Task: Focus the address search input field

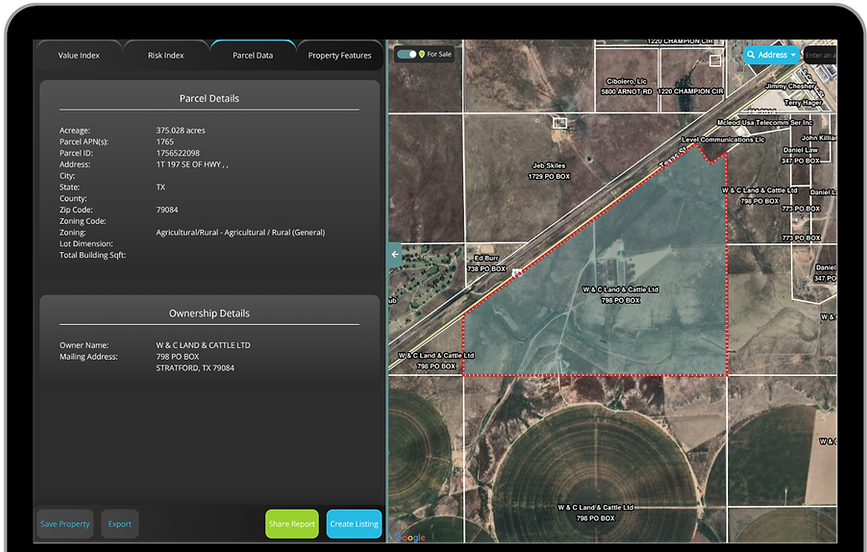Action: point(820,55)
